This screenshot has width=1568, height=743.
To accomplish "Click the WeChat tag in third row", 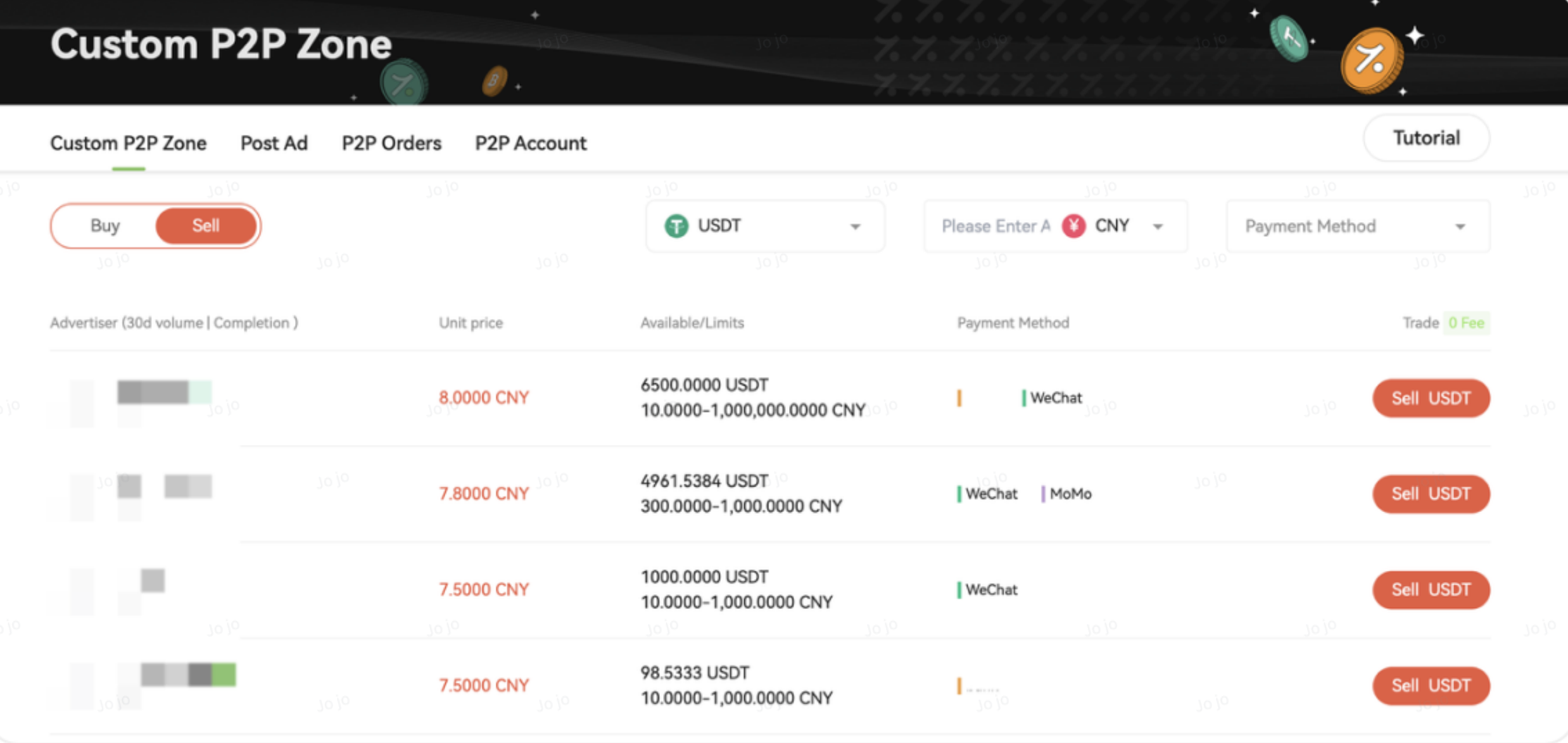I will click(990, 590).
